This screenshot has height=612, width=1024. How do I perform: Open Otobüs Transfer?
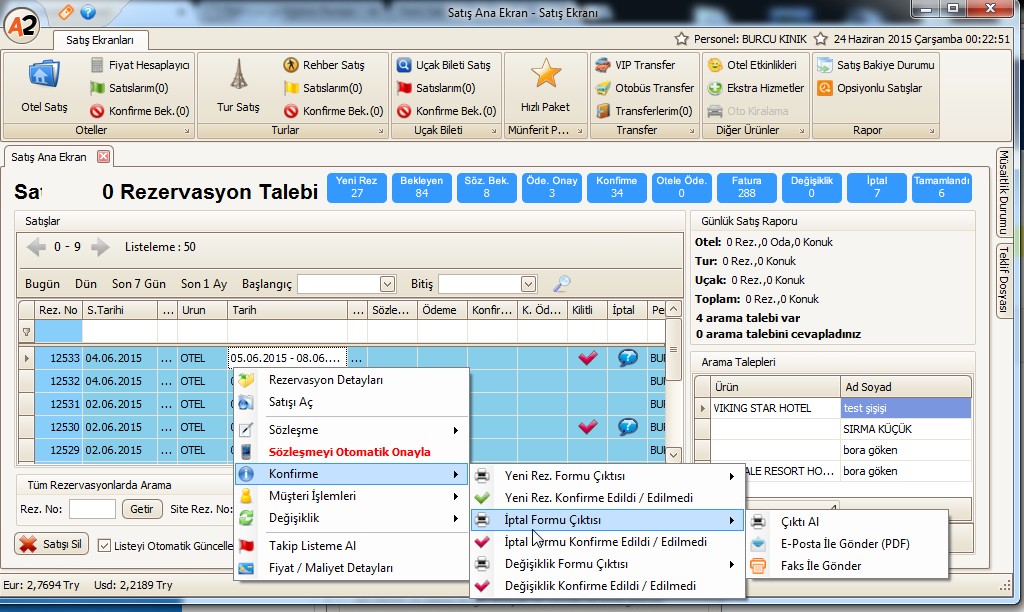tap(645, 88)
